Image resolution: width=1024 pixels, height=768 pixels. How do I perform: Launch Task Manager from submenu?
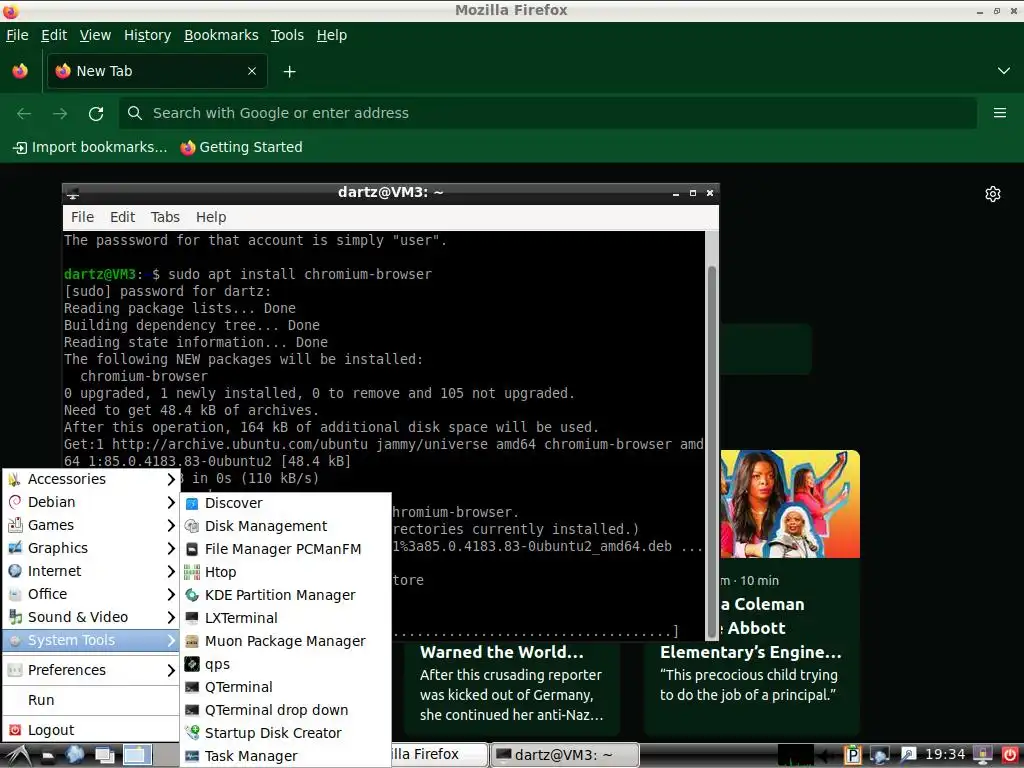(285, 756)
